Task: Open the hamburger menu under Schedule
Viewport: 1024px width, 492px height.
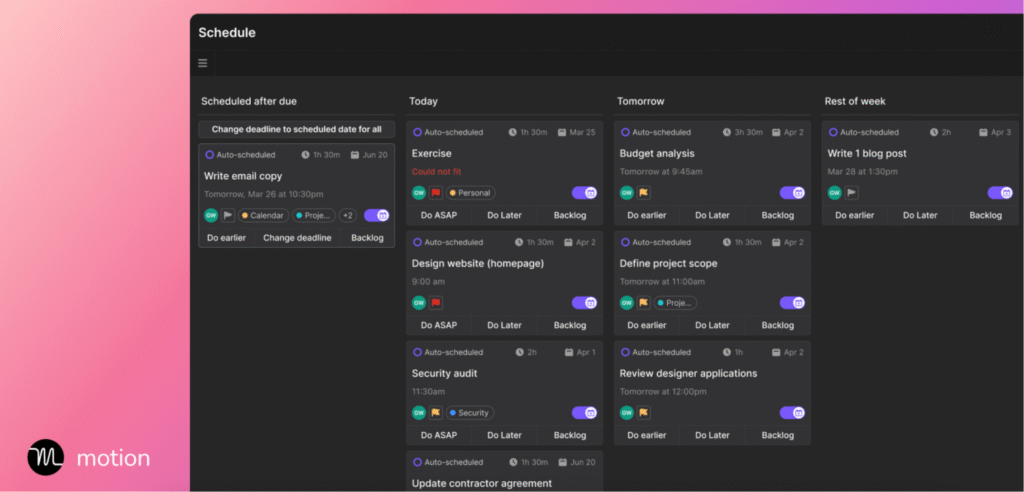Action: [203, 63]
